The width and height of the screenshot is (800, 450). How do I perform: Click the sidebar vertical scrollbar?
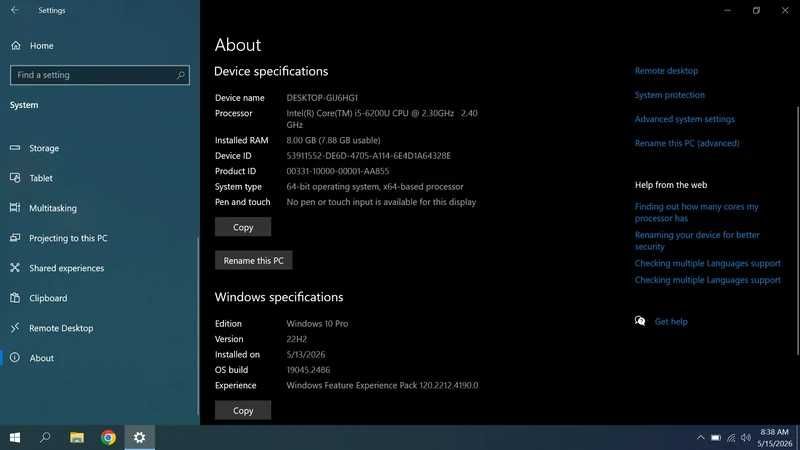(x=198, y=327)
